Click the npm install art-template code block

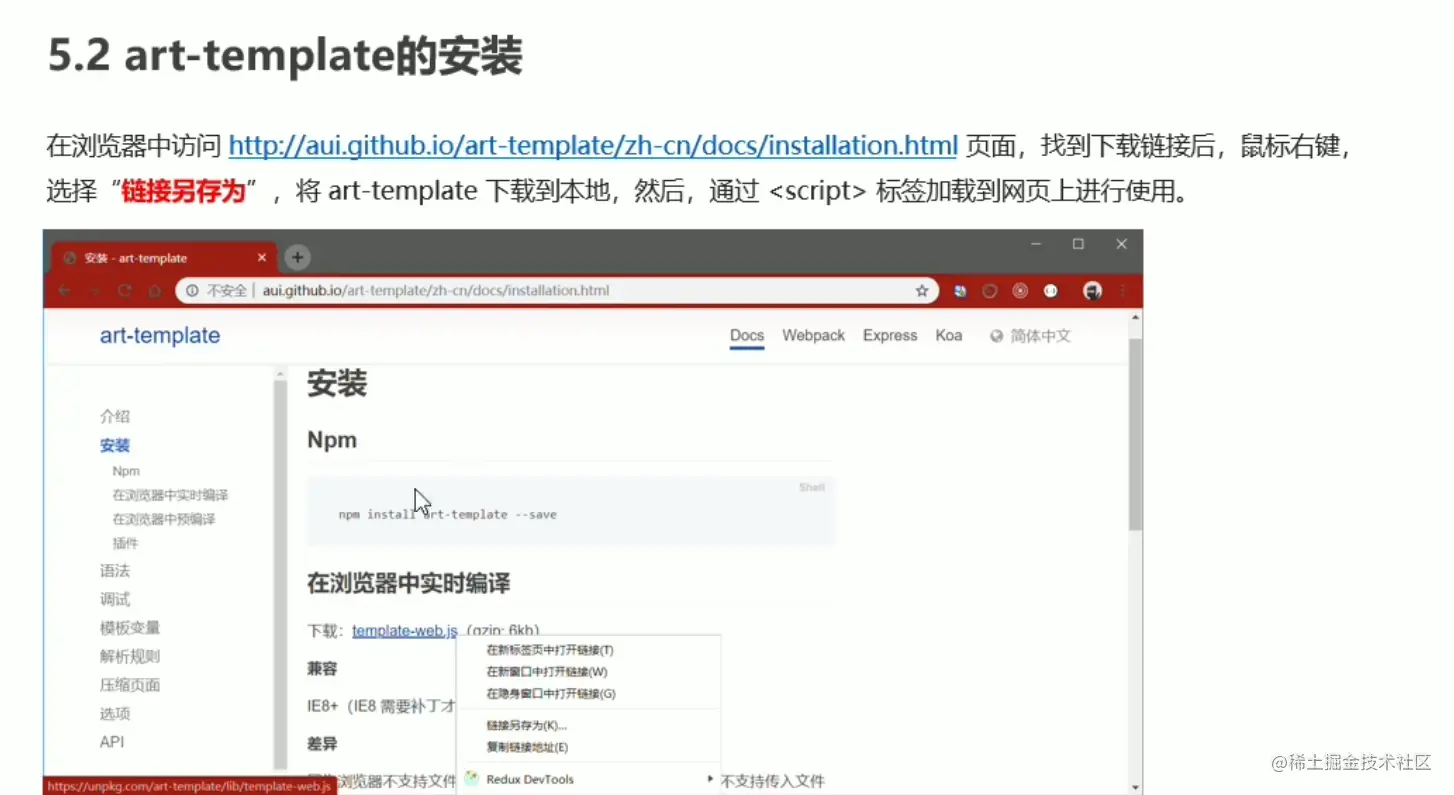pos(571,512)
